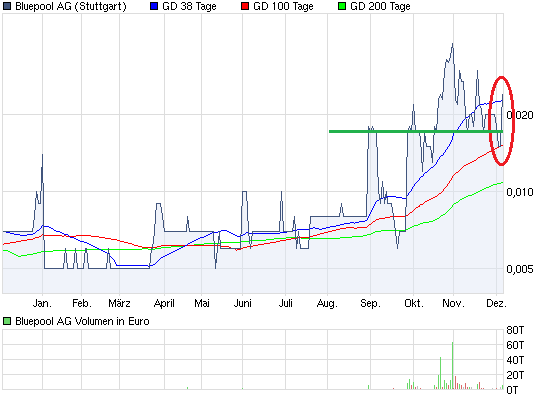Image resolution: width=545 pixels, height=398 pixels.
Task: Select the 'Bluepool AG (Stuttgart)' legend text
Action: coord(71,6)
